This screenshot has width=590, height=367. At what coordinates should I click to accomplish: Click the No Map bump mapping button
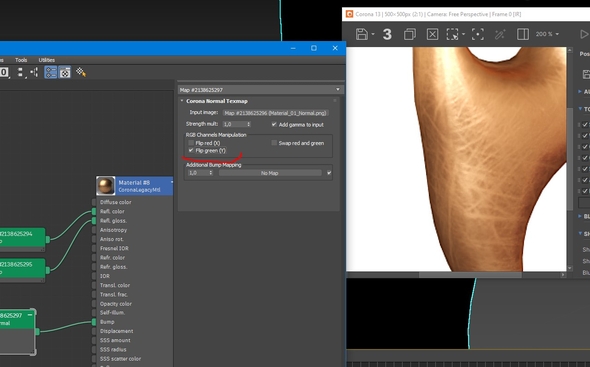pyautogui.click(x=270, y=173)
